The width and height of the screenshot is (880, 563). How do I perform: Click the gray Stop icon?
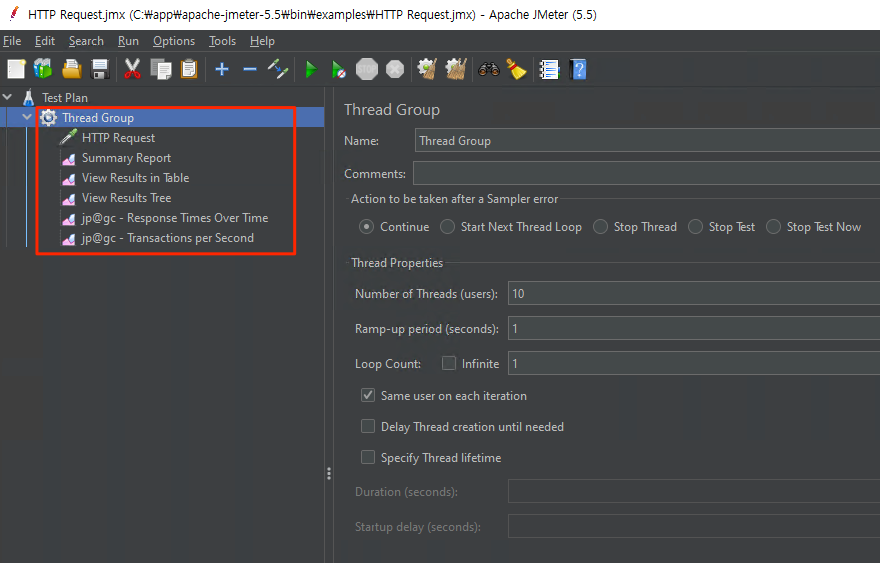[x=367, y=70]
